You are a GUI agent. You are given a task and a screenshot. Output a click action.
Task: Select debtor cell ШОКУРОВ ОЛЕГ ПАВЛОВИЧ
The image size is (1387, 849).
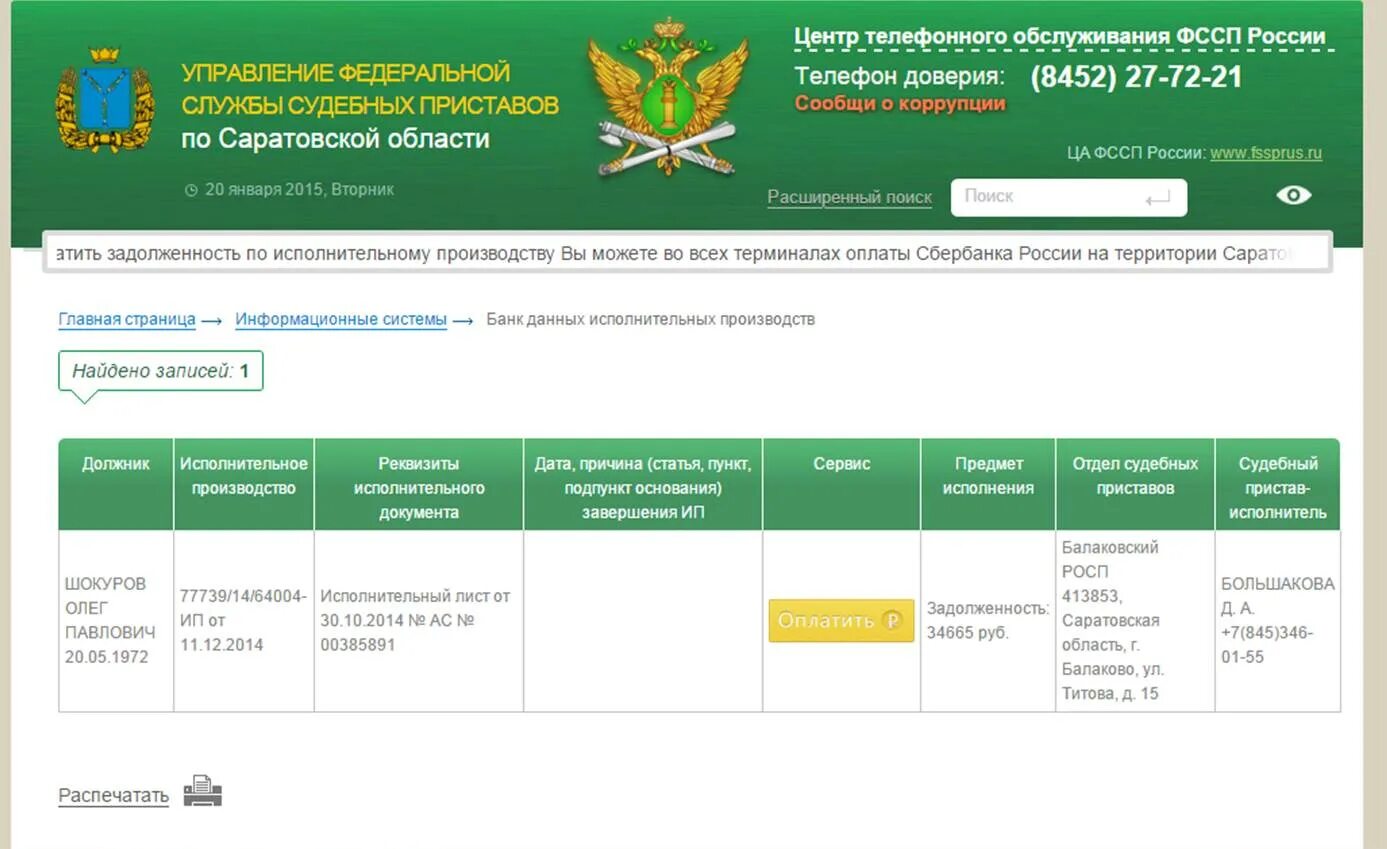(116, 621)
